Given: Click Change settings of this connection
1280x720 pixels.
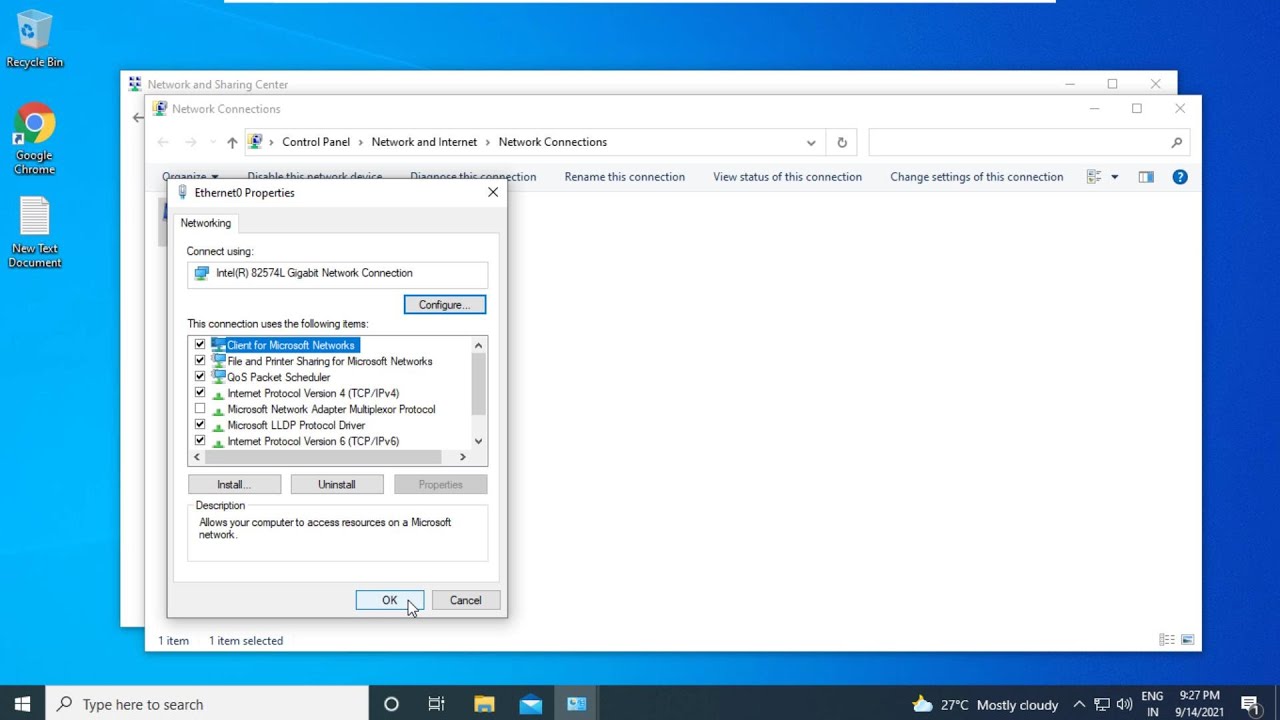Looking at the screenshot, I should point(977,177).
